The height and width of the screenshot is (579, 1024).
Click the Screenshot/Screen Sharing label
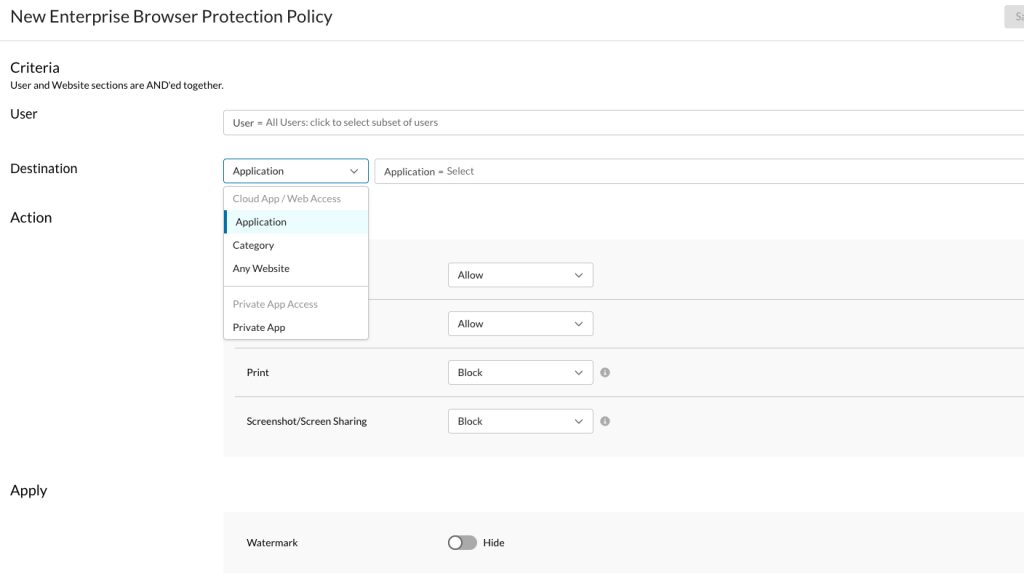click(306, 422)
